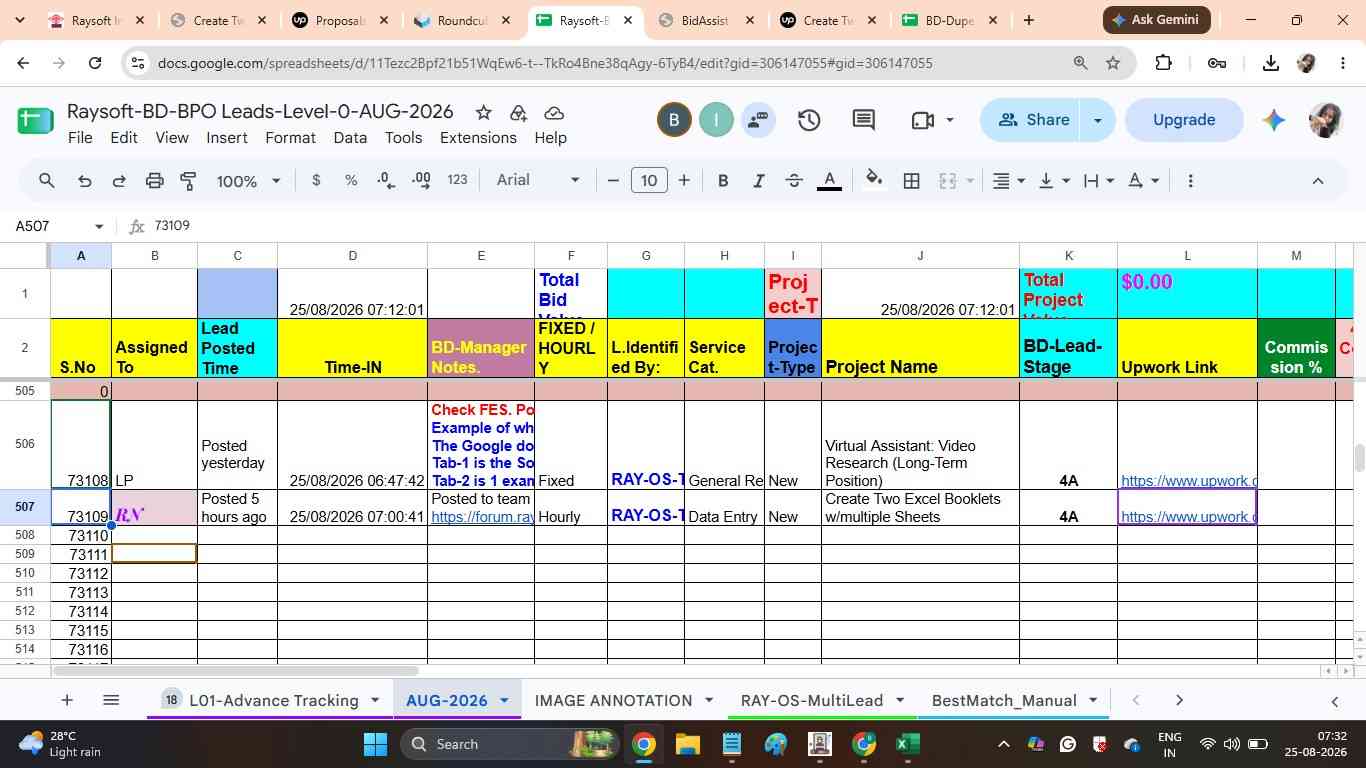Open the Upwork link in row 506

[1188, 481]
